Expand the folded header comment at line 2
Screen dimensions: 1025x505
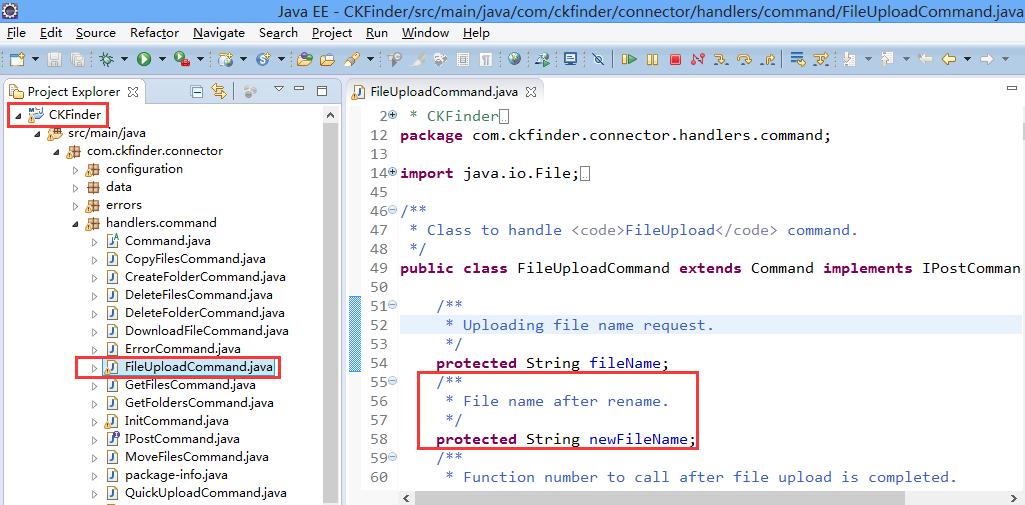click(x=392, y=115)
